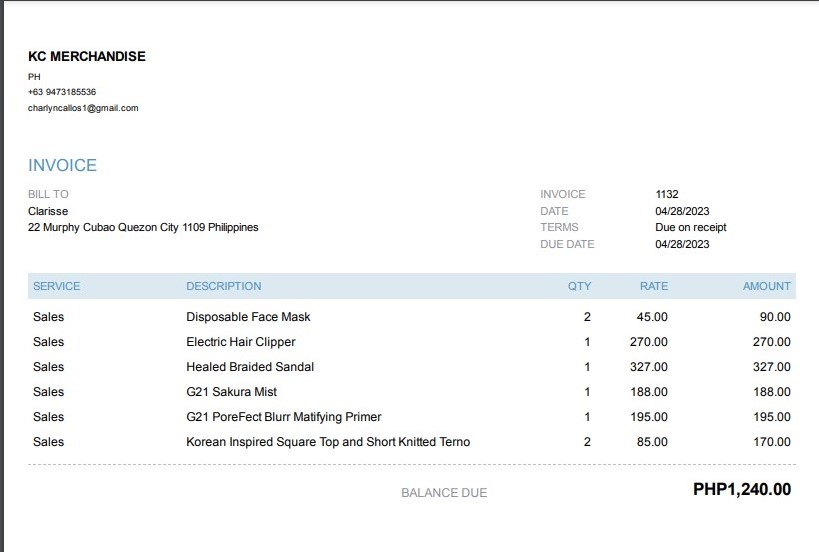
Task: Click the Healed Braided Sandal description
Action: pyautogui.click(x=250, y=367)
